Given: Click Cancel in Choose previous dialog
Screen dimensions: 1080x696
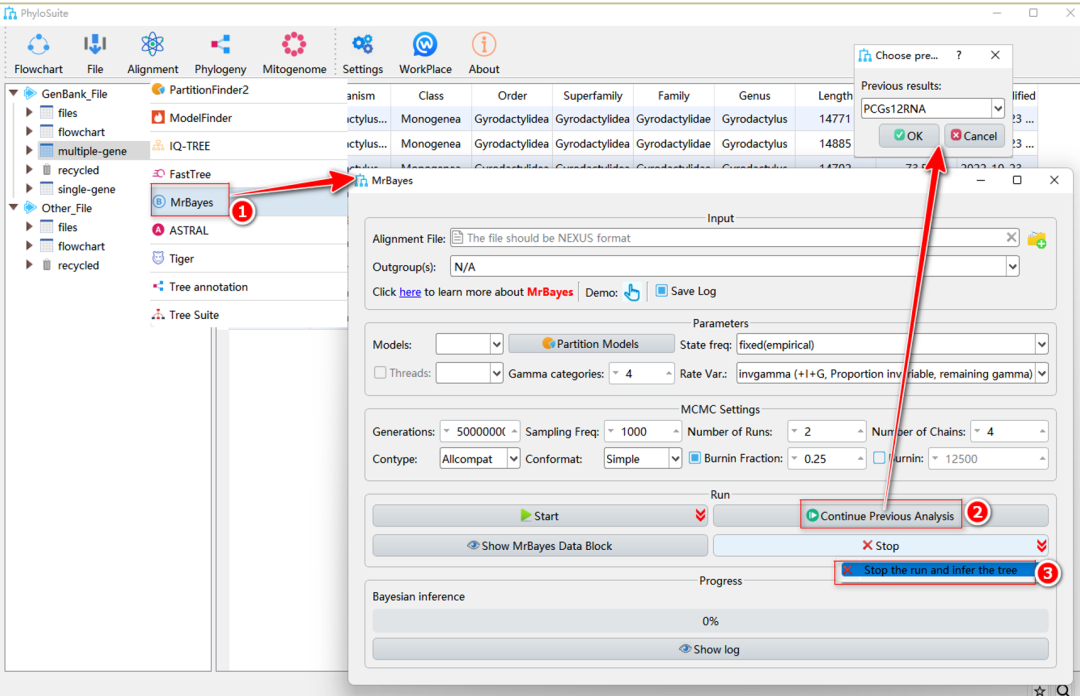Looking at the screenshot, I should [974, 136].
